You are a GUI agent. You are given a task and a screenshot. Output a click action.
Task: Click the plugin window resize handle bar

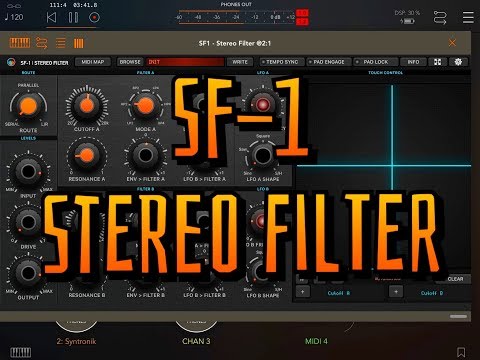458,316
